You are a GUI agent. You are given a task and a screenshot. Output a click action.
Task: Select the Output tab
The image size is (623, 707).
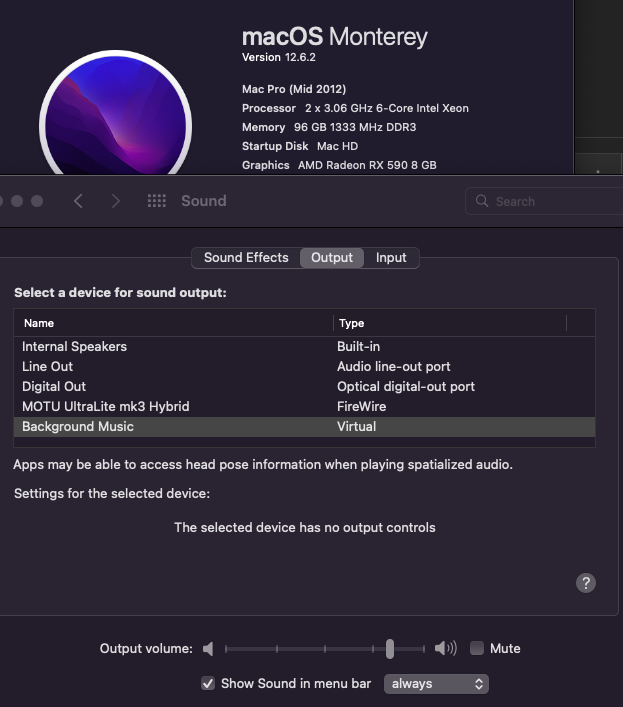pos(332,257)
